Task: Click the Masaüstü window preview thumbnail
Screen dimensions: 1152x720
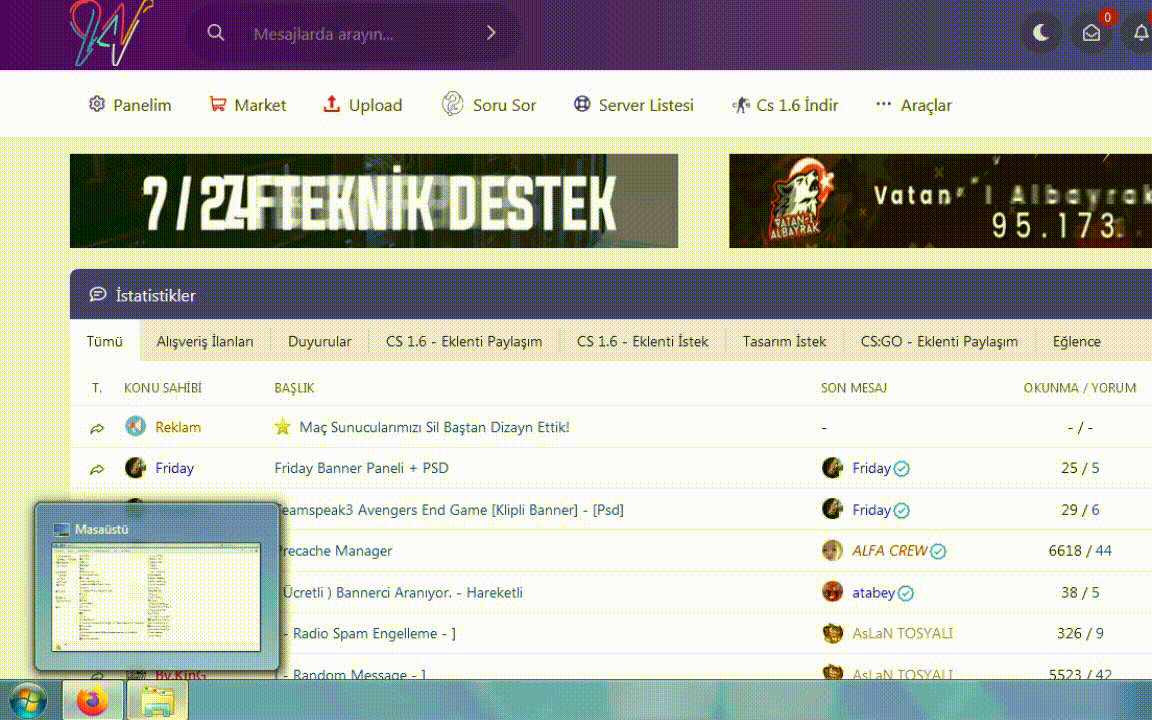Action: coord(156,597)
